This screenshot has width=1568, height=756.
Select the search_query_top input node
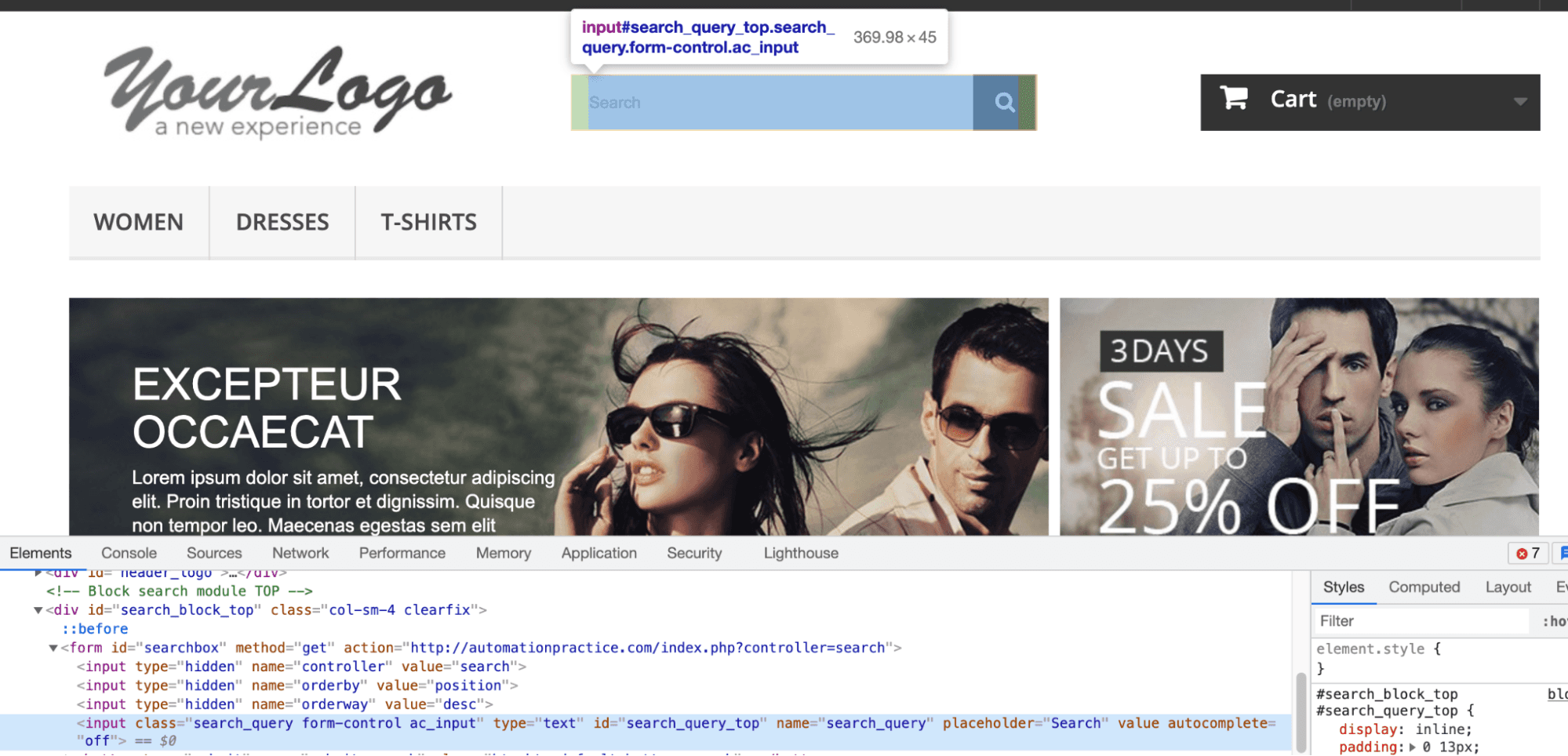click(x=645, y=732)
